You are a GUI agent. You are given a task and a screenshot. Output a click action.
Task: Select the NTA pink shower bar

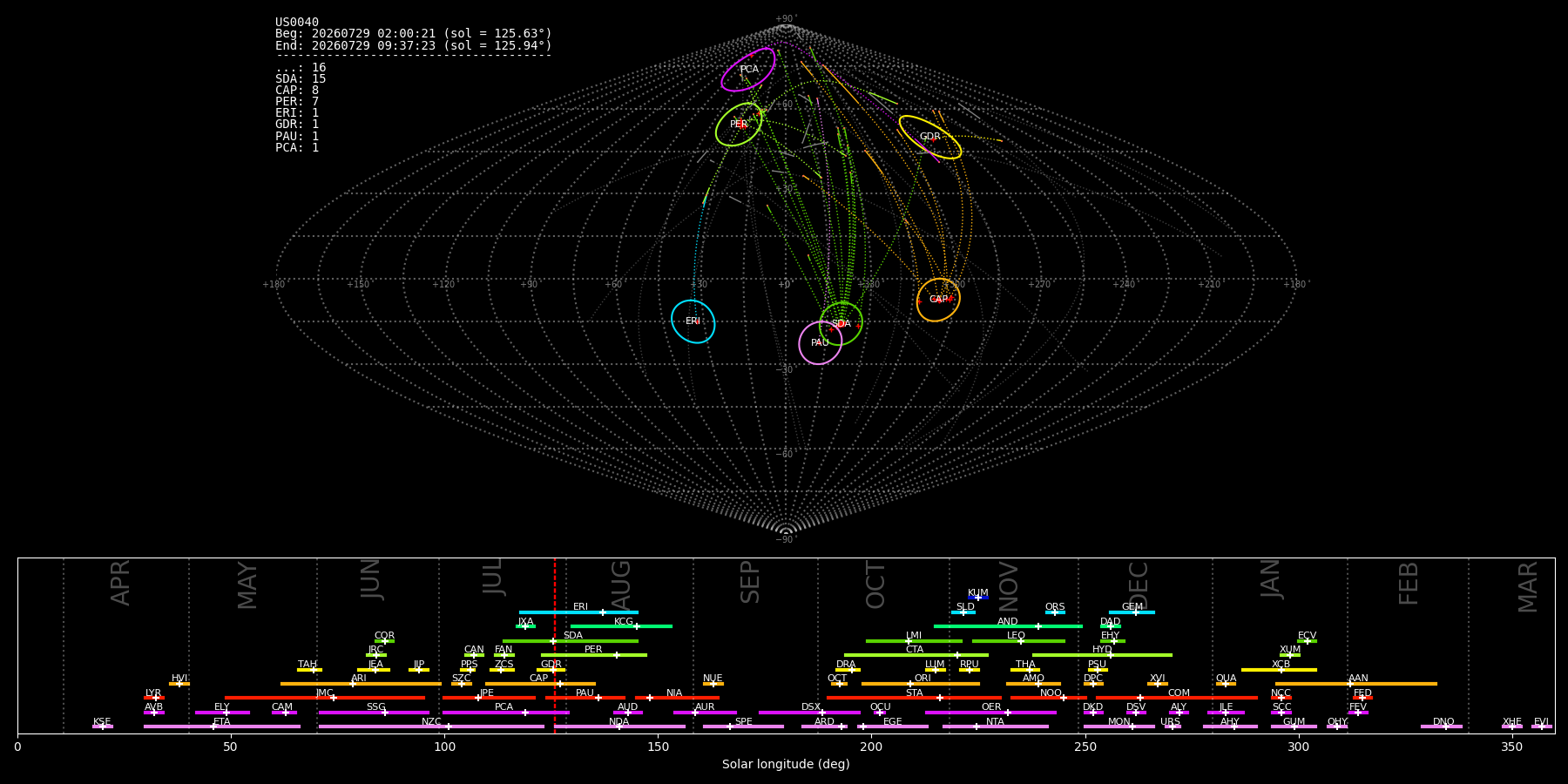[995, 727]
